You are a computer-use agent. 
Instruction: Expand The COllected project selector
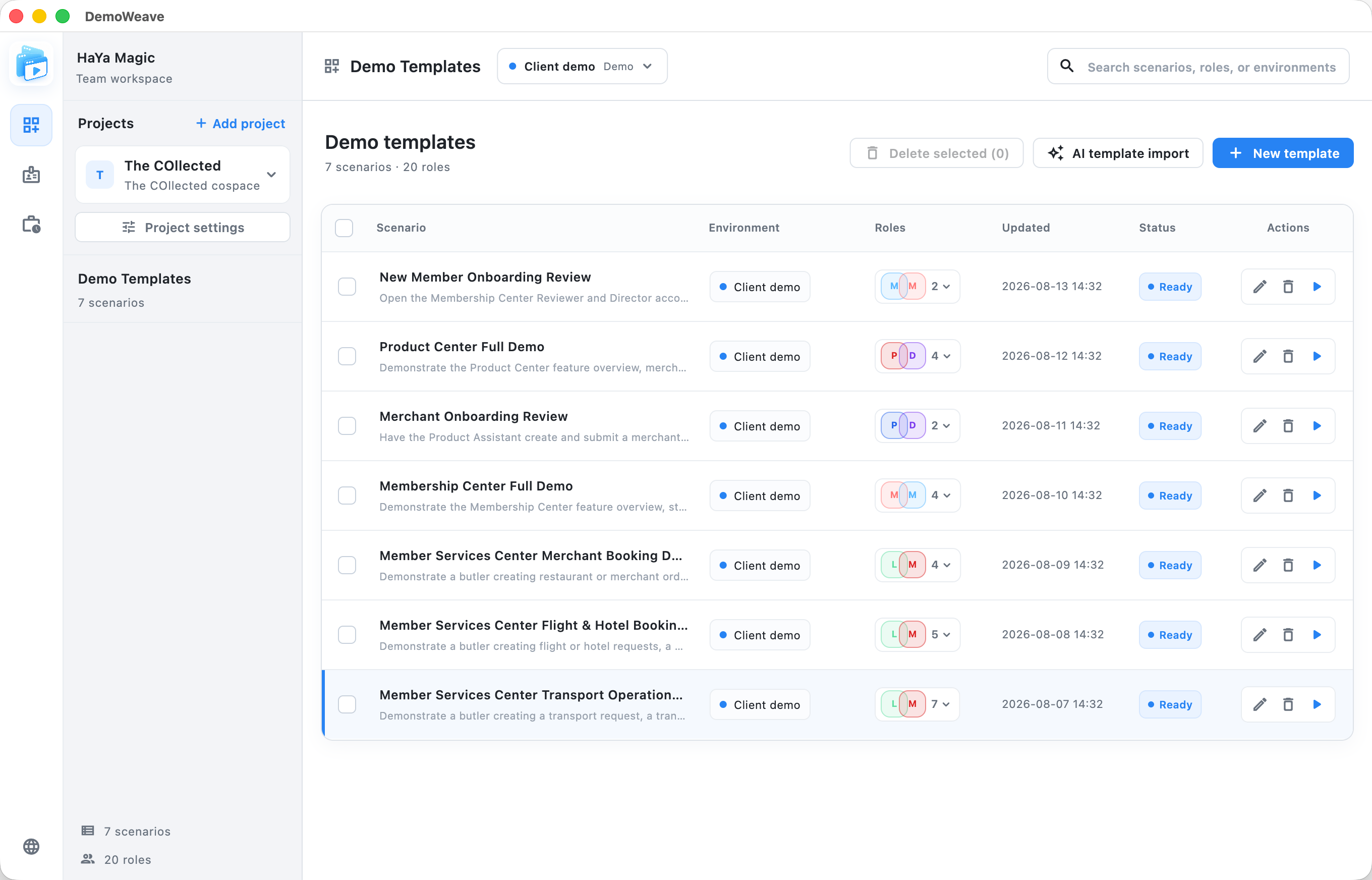(183, 175)
